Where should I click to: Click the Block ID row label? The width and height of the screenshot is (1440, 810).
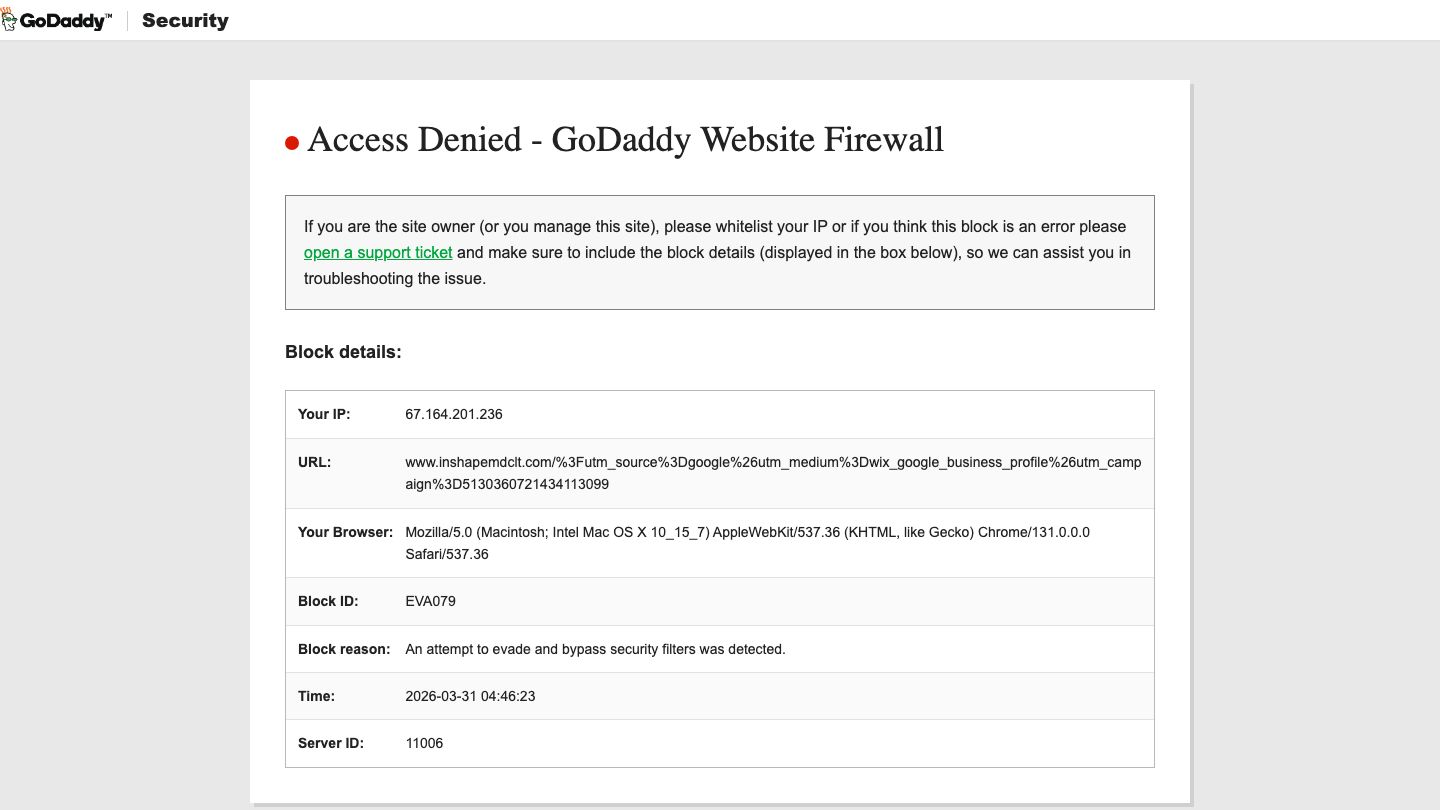328,601
